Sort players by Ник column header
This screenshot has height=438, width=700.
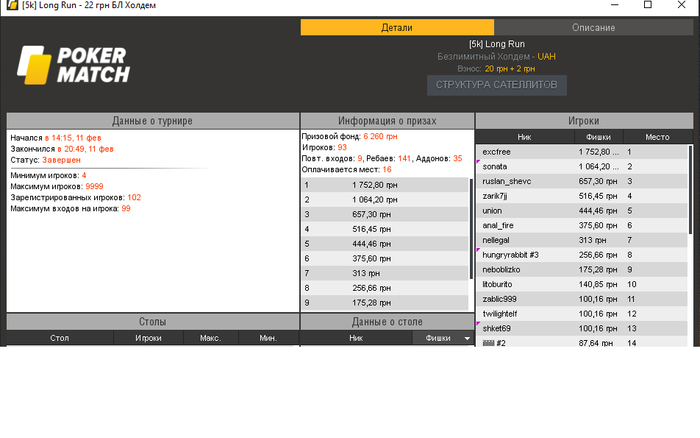(524, 137)
